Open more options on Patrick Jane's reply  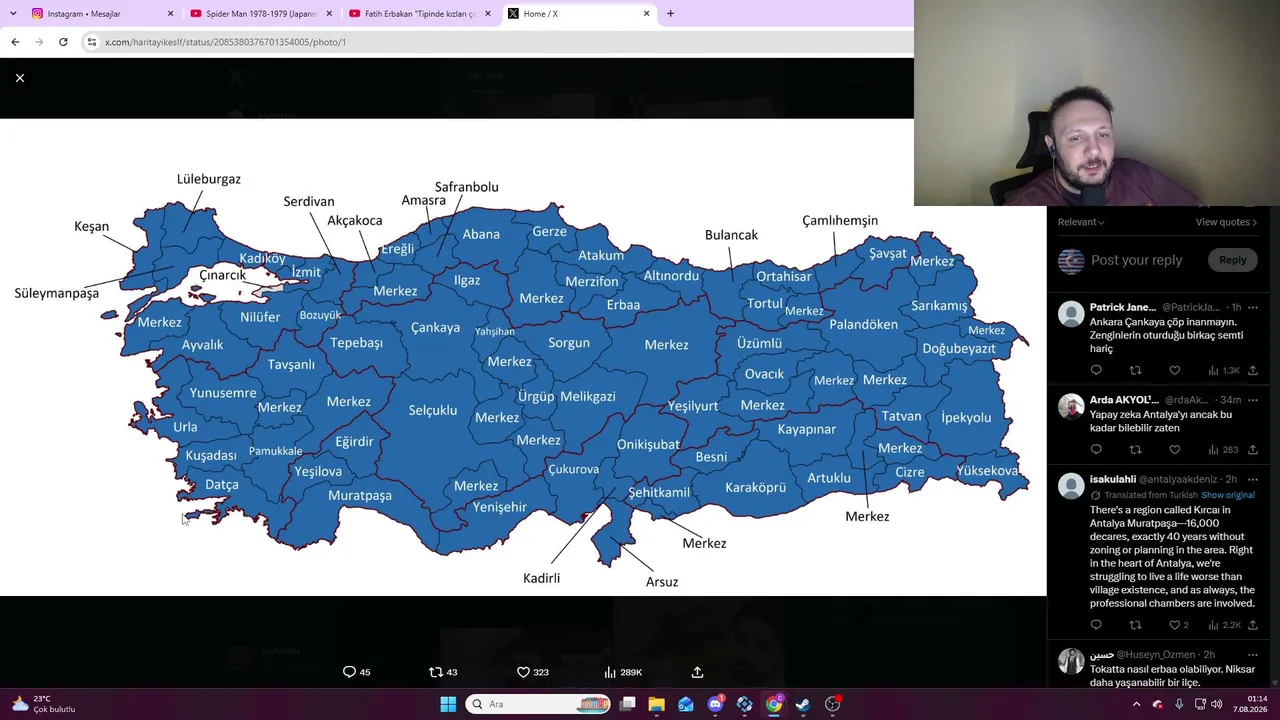point(1252,307)
